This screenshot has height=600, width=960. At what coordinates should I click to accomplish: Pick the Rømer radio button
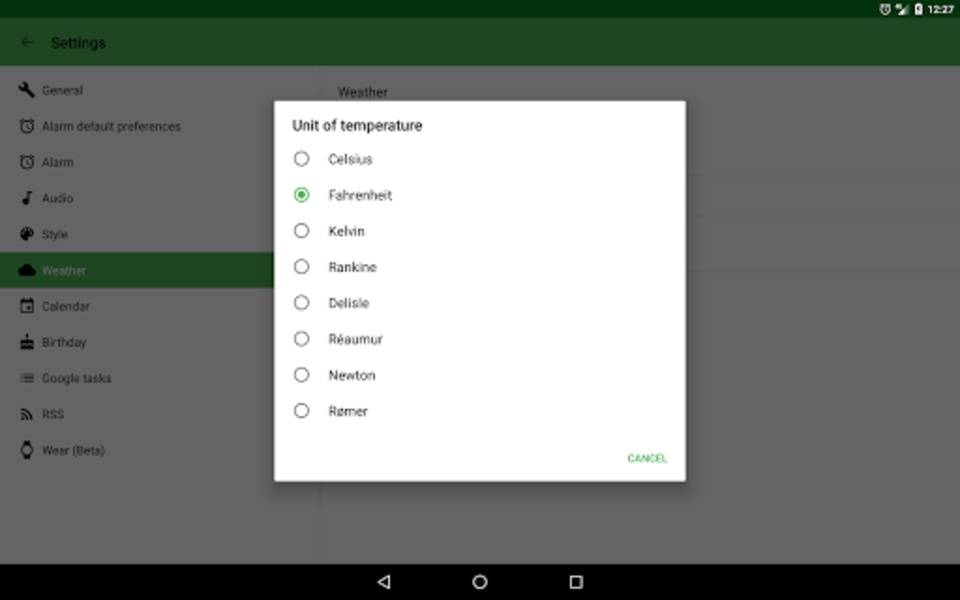(x=301, y=411)
